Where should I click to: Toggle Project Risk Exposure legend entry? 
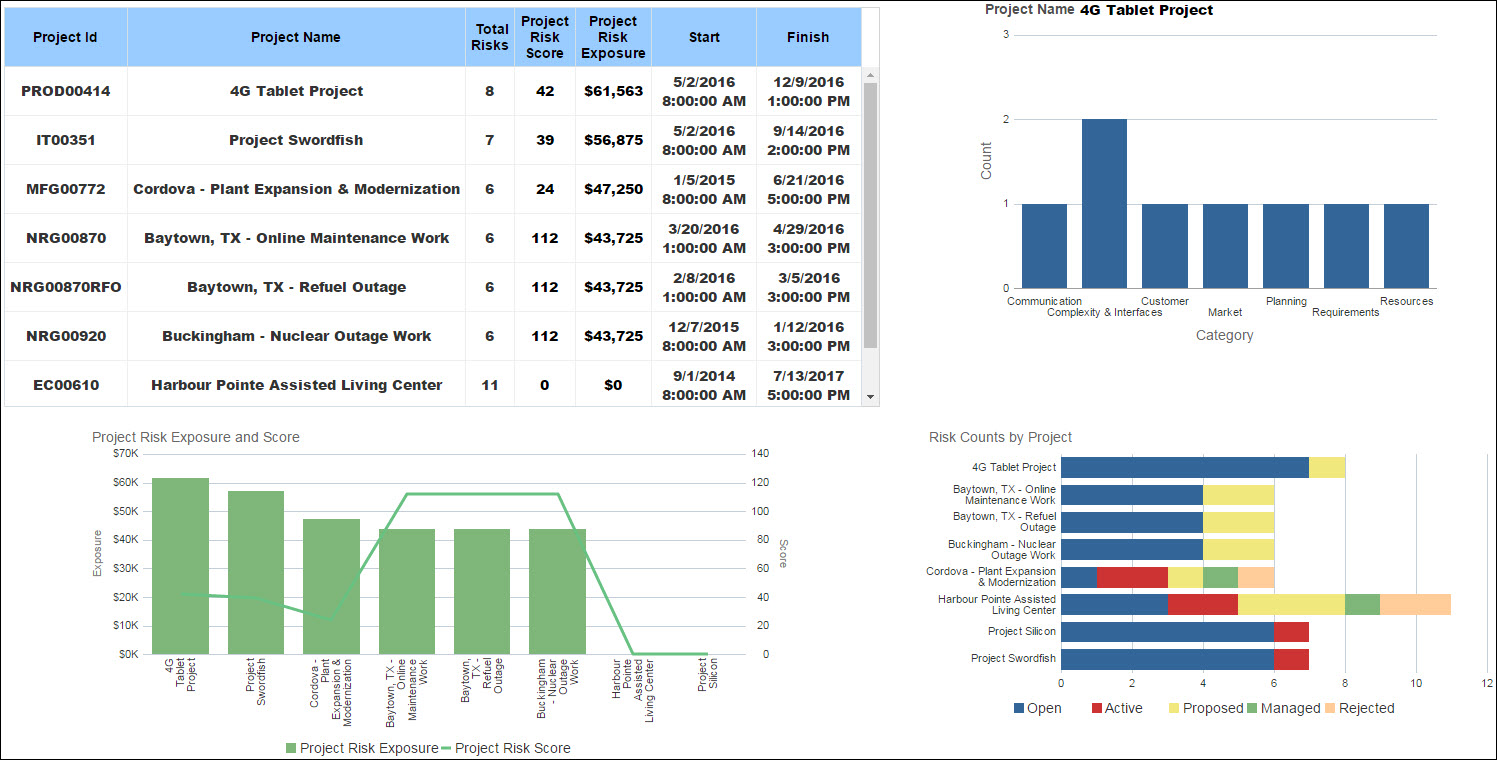pyautogui.click(x=362, y=748)
